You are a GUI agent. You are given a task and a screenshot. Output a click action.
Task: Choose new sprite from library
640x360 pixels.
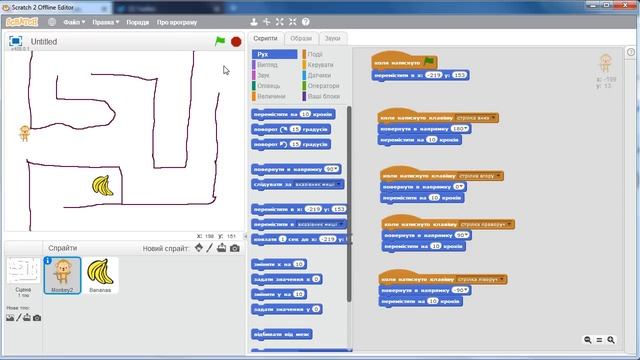(199, 248)
